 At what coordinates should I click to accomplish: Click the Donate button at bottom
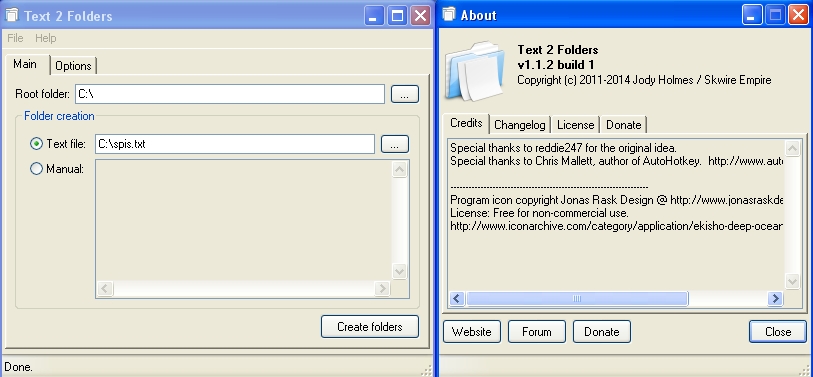(x=602, y=332)
